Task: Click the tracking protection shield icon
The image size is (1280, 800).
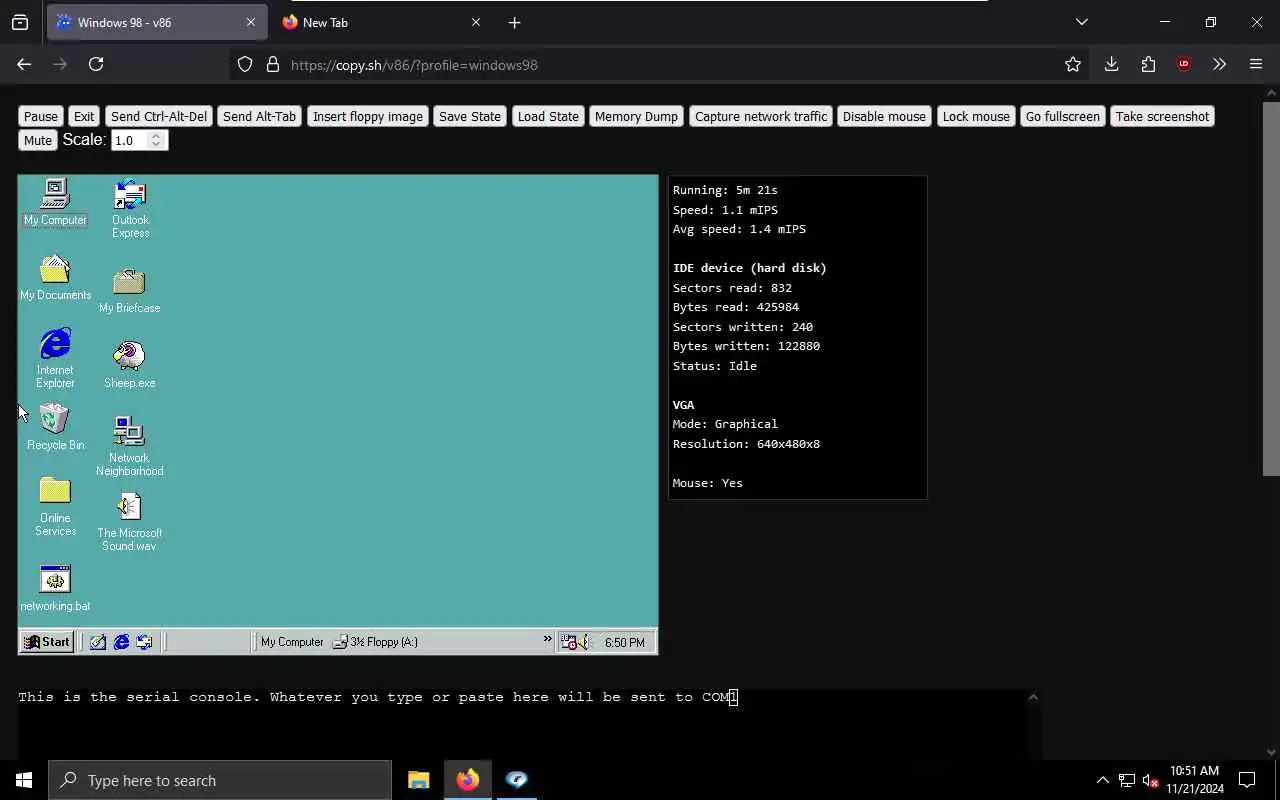Action: 245,64
